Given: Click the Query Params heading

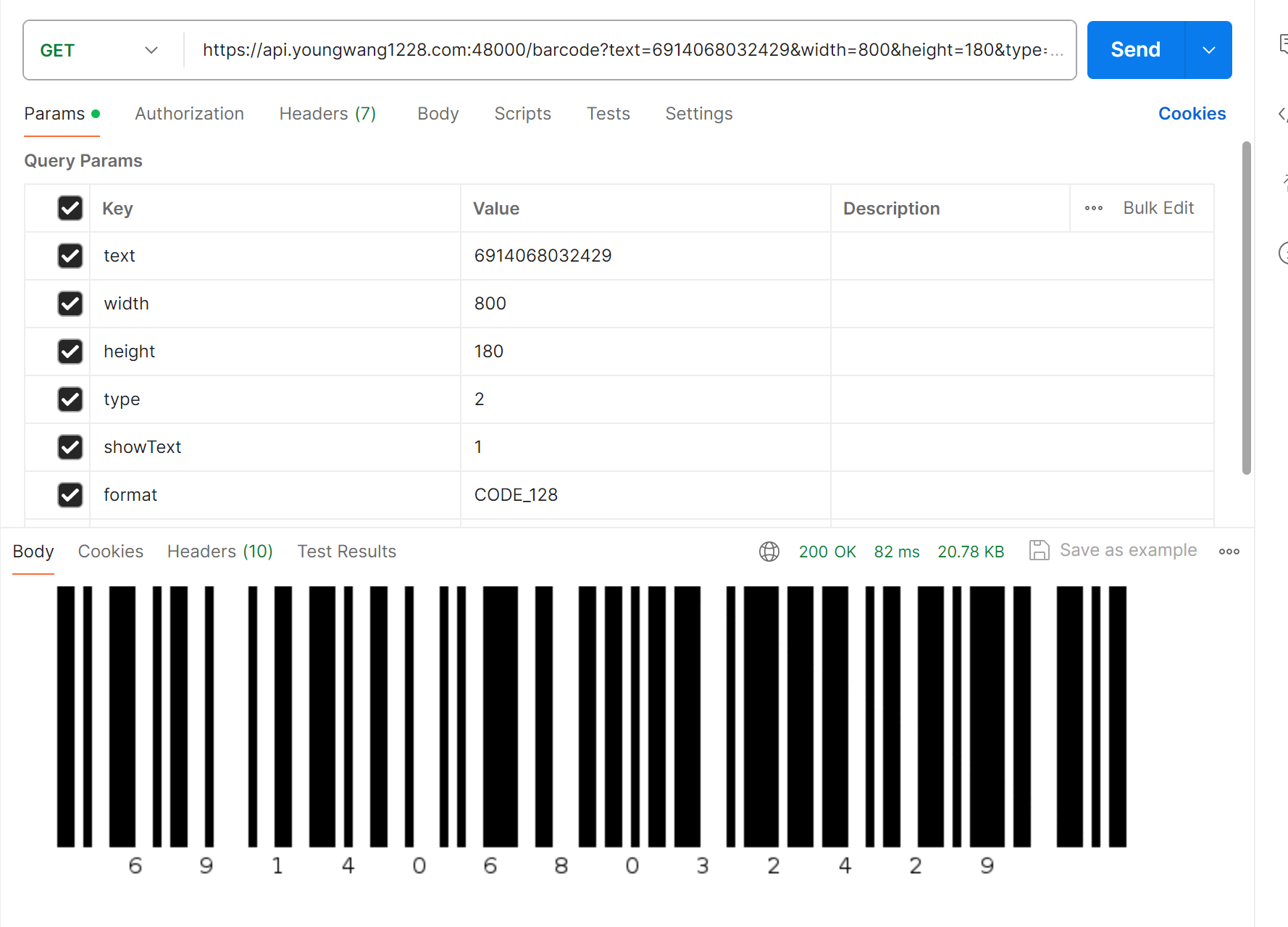Looking at the screenshot, I should tap(83, 161).
